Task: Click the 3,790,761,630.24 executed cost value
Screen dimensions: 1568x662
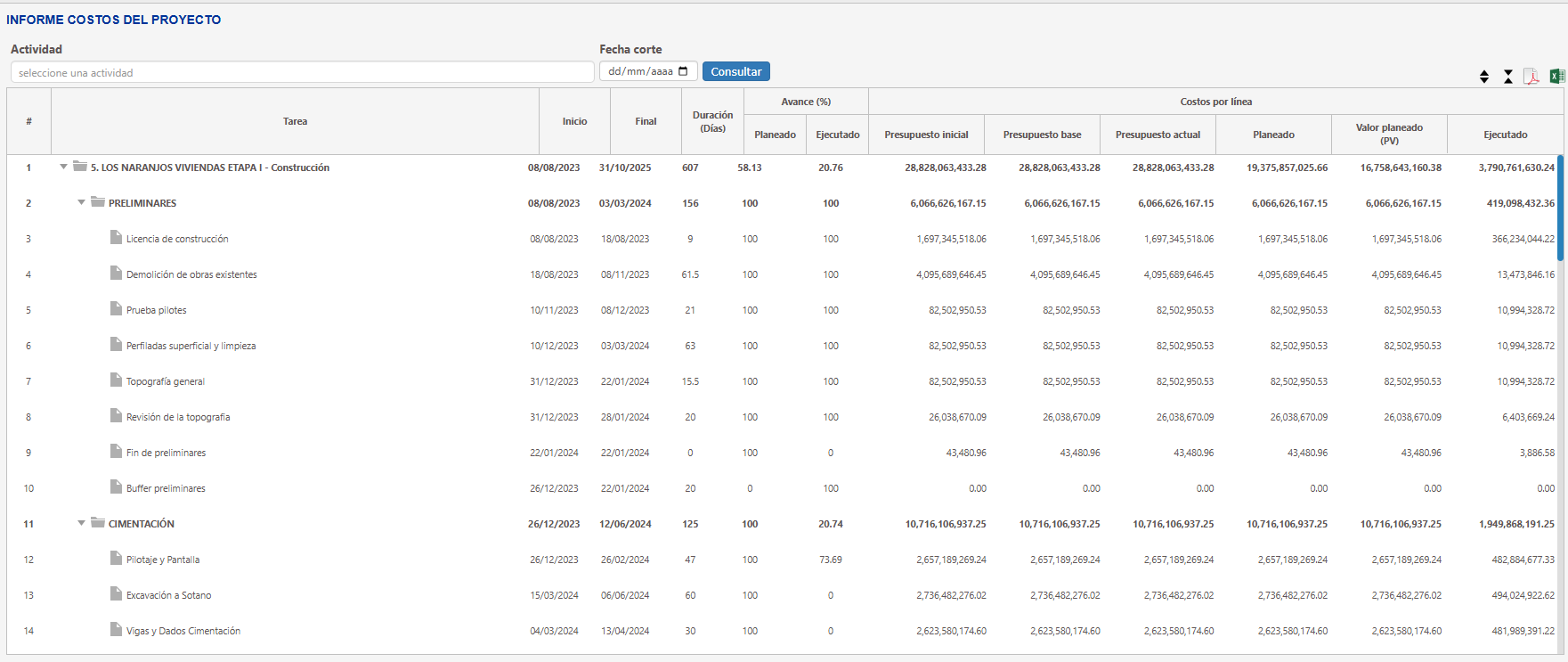Action: click(x=1516, y=168)
